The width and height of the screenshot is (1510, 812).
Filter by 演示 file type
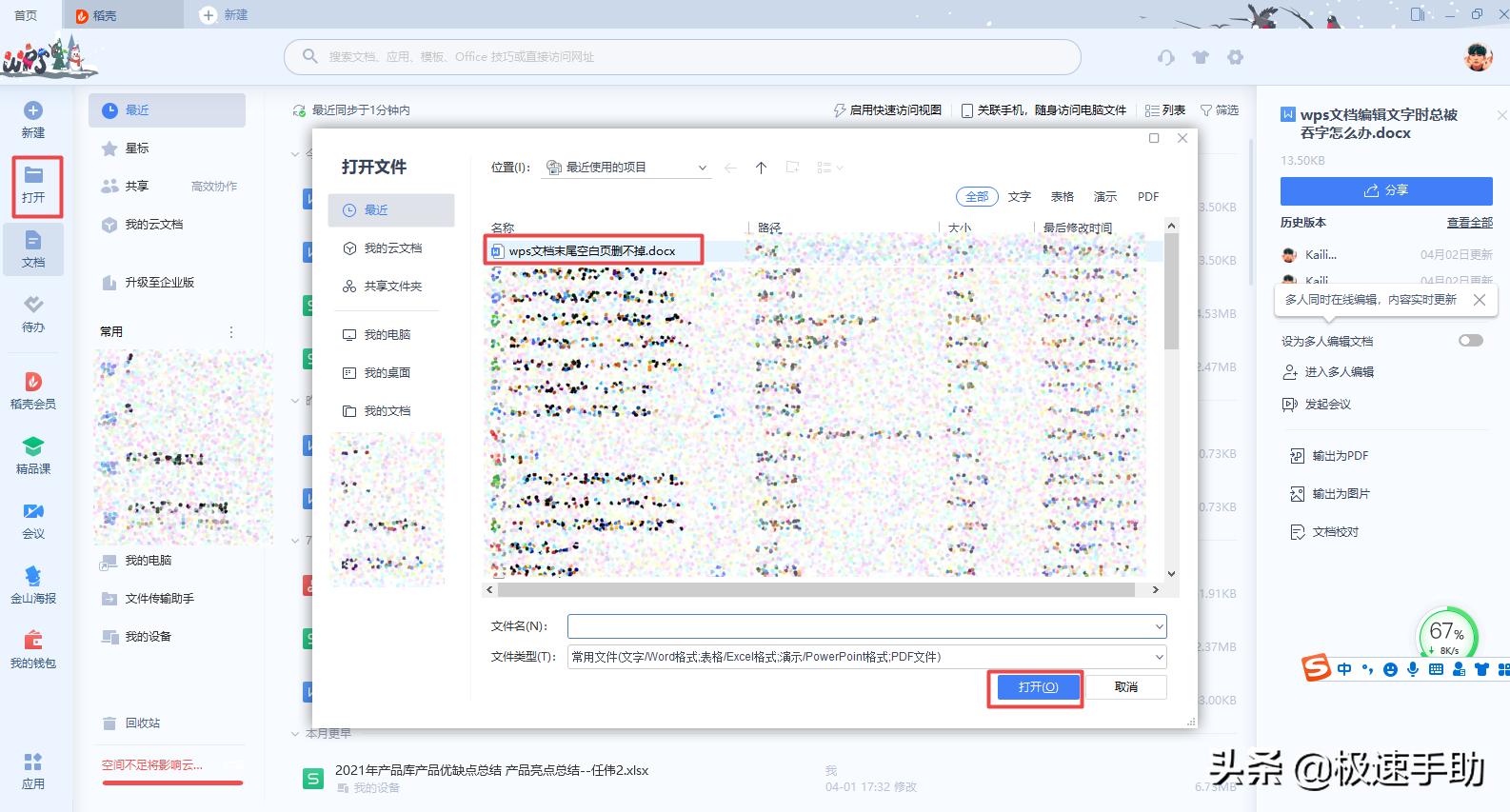coord(1105,197)
